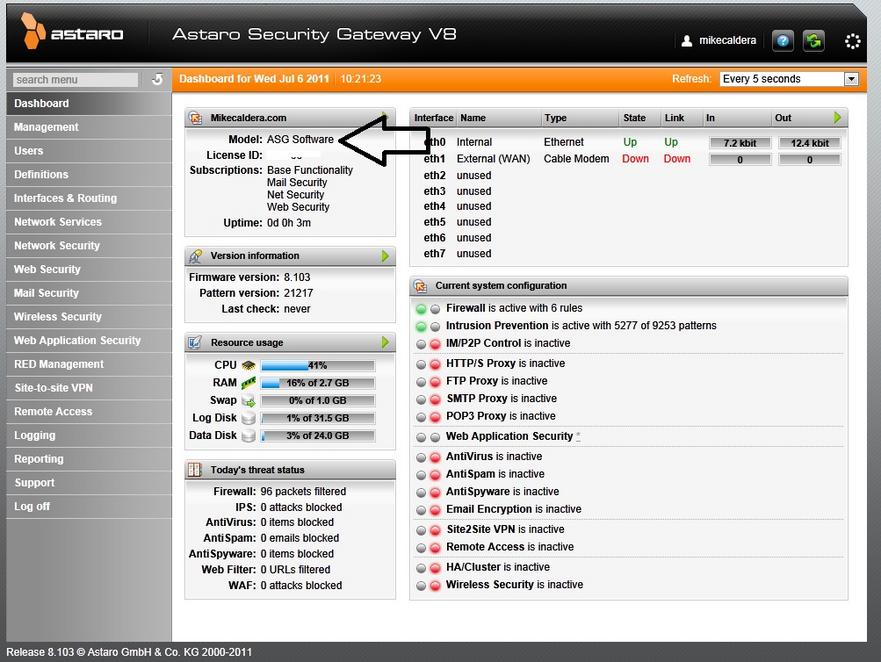Screen dimensions: 881x662
Task: Open the Support menu
Action: click(x=89, y=483)
